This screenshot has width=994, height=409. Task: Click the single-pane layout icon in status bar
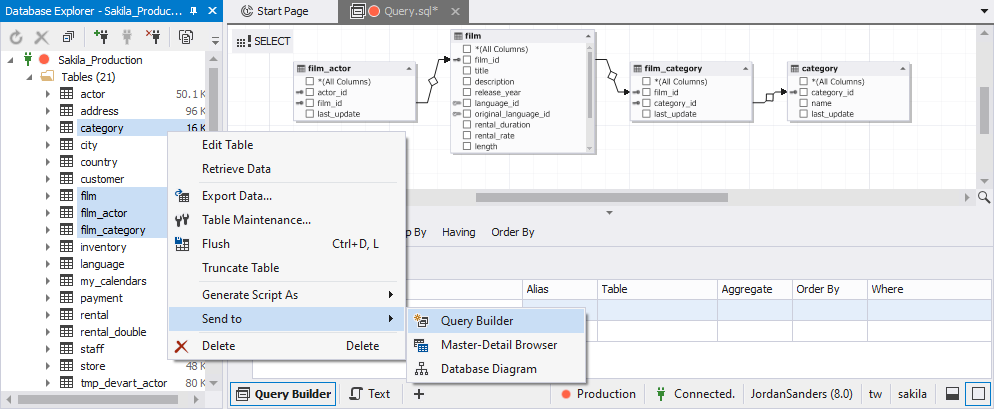(977, 394)
